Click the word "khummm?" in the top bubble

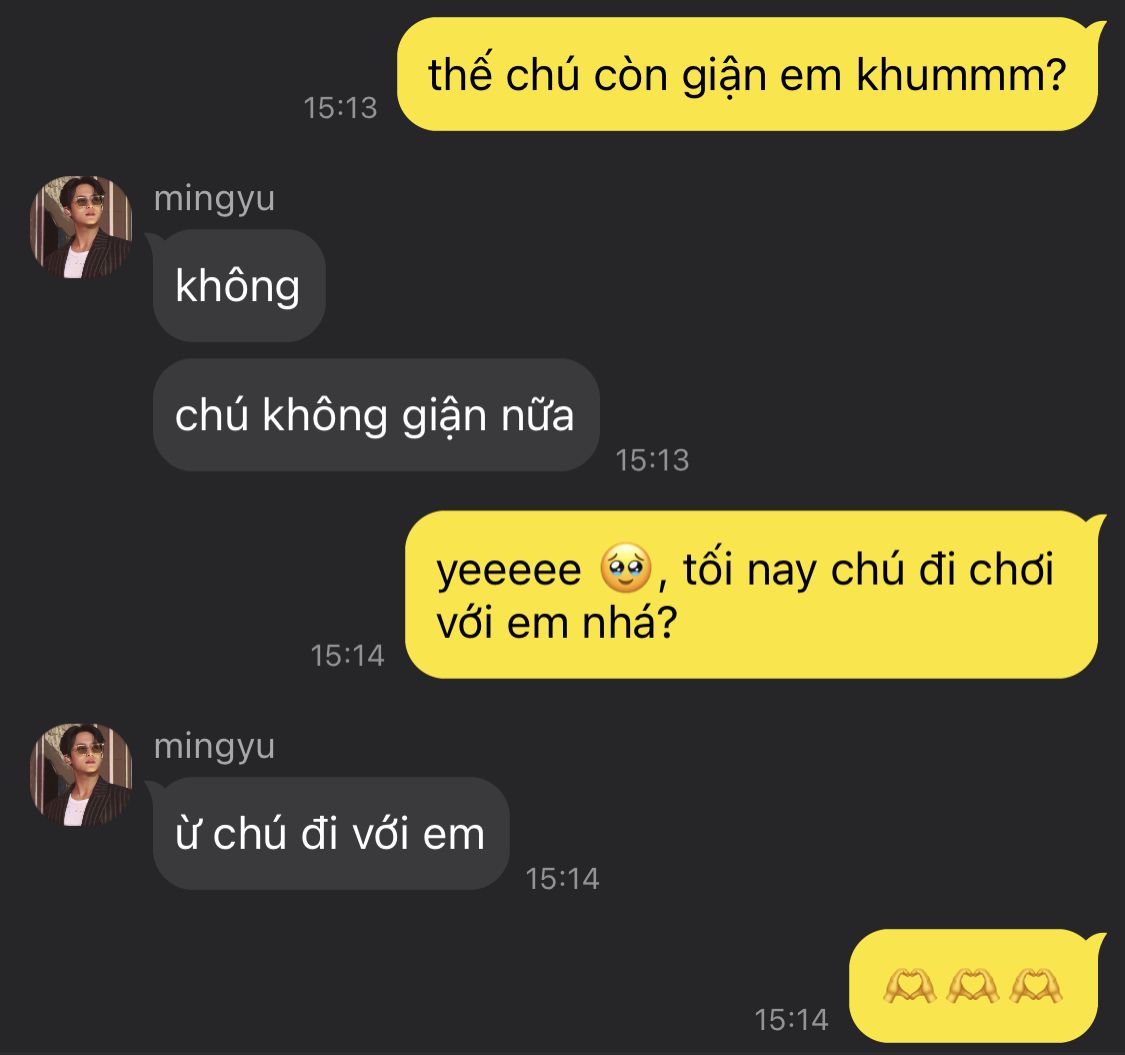tap(961, 74)
